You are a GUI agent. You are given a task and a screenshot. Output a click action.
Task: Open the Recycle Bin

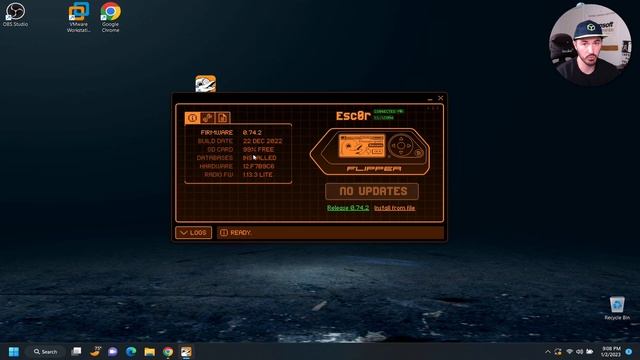pos(617,308)
